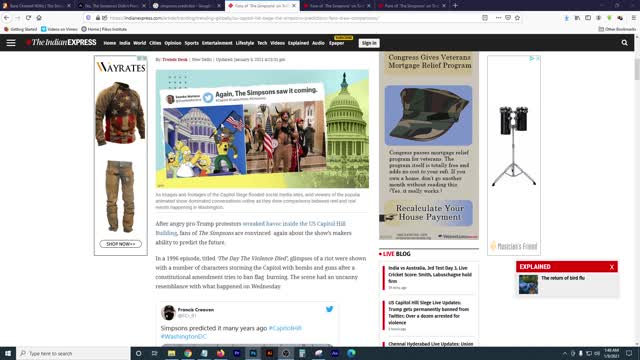The height and width of the screenshot is (360, 640).
Task: Open India vs Australia live blog link
Action: click(430, 274)
